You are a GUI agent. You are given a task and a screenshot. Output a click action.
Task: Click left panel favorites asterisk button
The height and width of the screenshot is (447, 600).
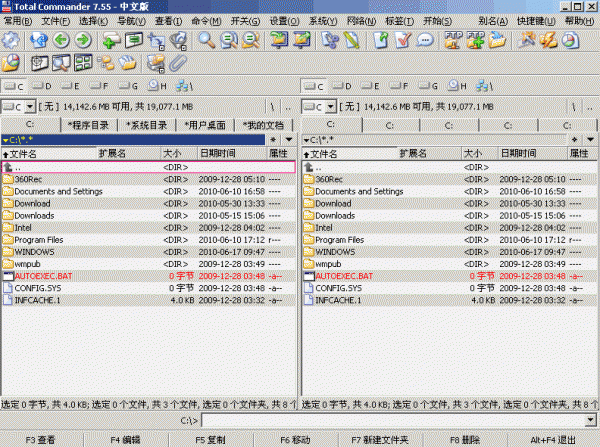273,140
